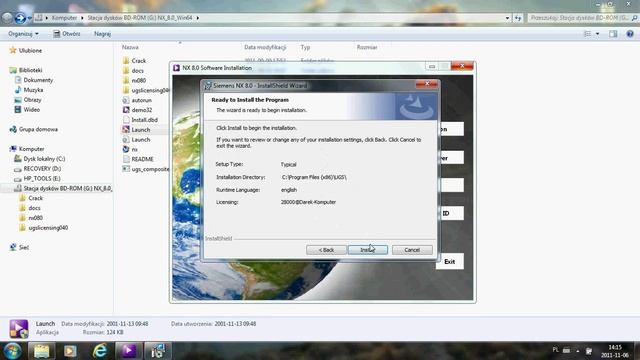Sort by the Nazwa column header
The width and height of the screenshot is (640, 360).
tap(130, 47)
